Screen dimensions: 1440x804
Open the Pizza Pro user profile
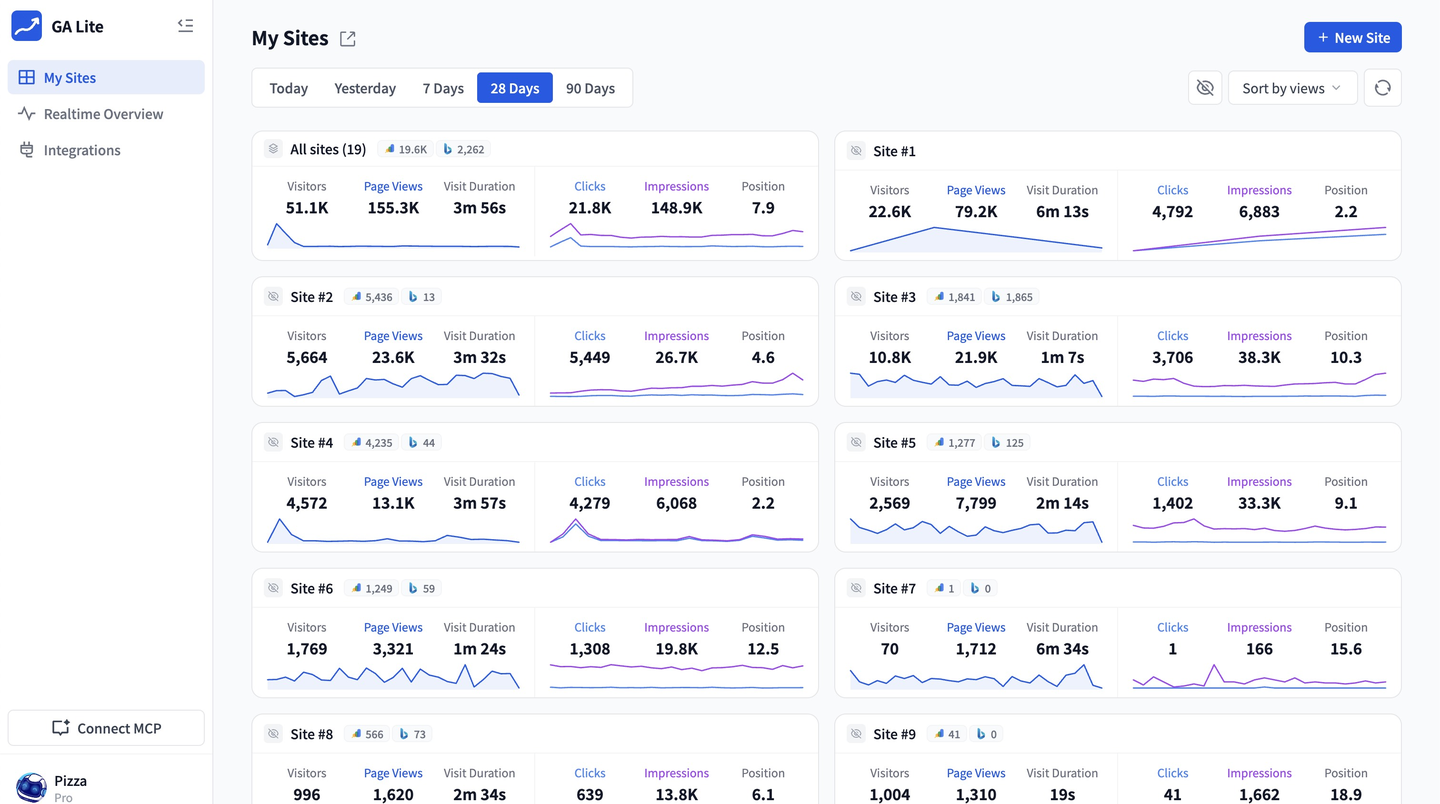click(x=106, y=787)
